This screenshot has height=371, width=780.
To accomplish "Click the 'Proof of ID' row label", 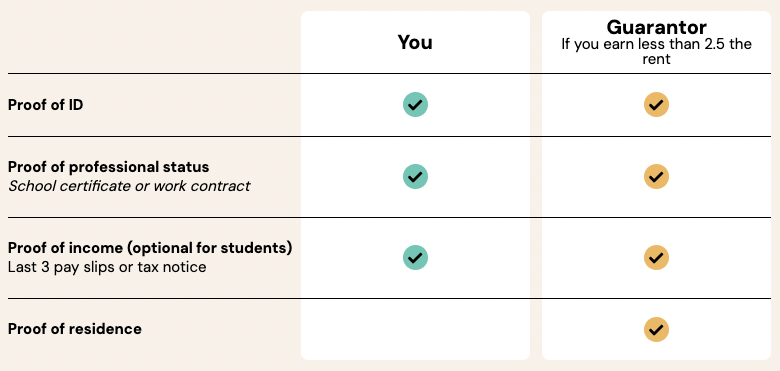I will (45, 105).
